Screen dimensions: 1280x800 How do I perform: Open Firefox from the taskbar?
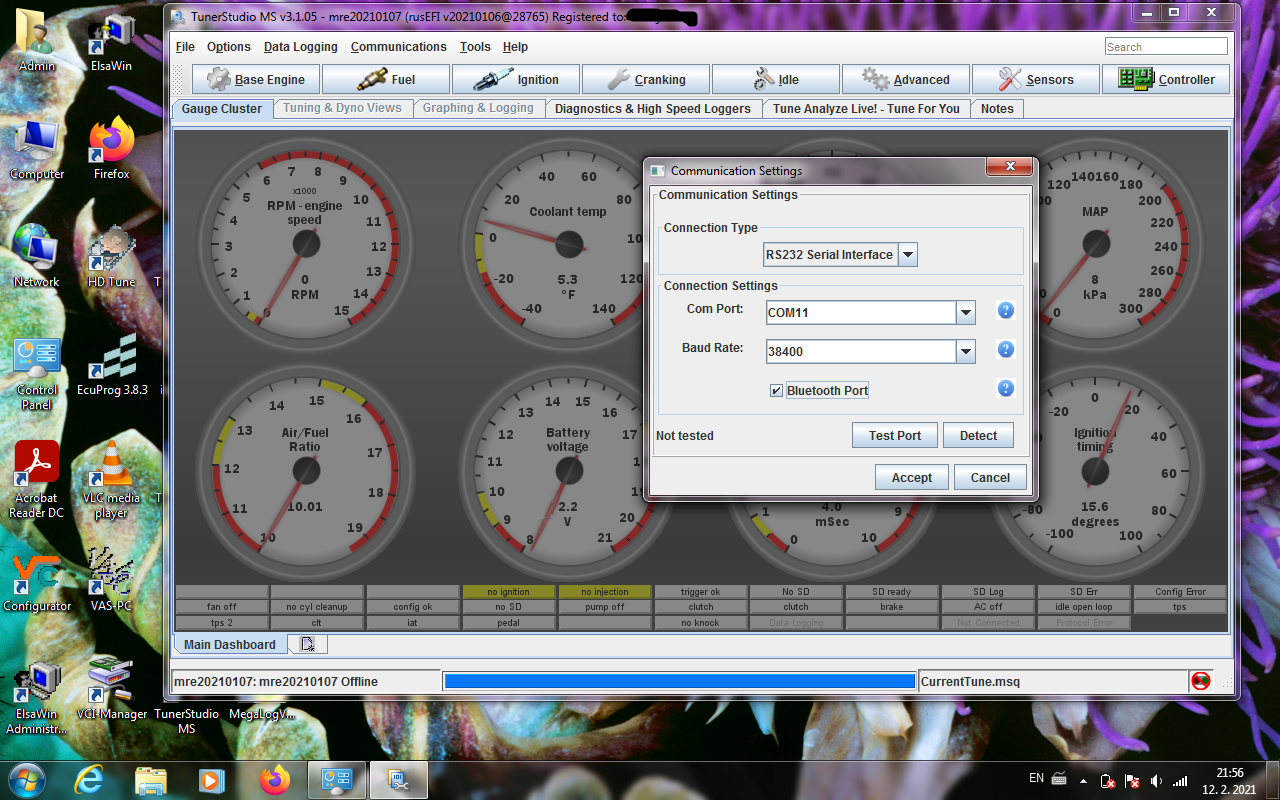click(273, 779)
